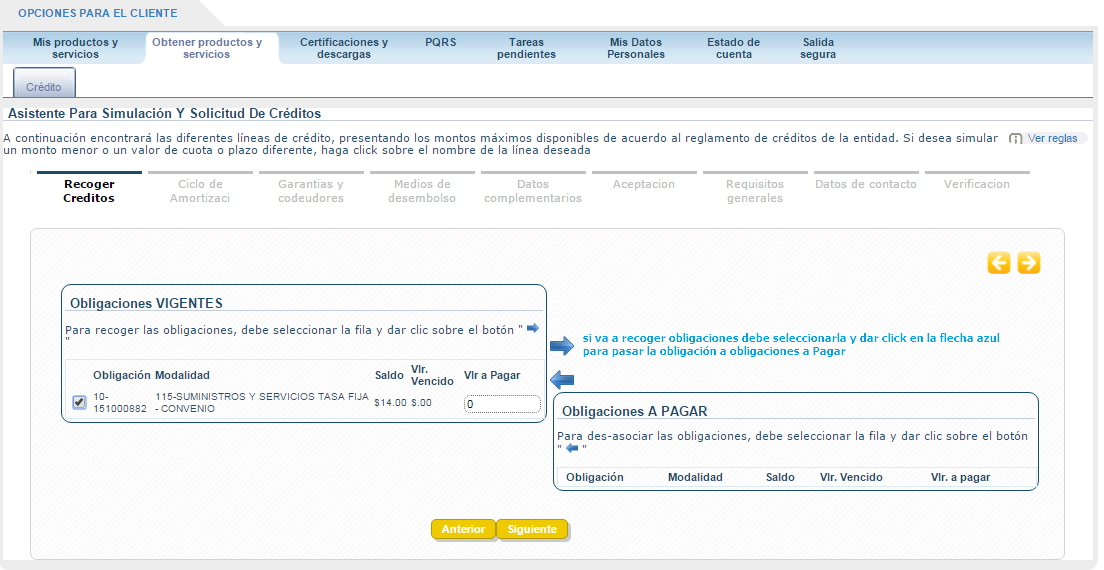The height and width of the screenshot is (570, 1104).
Task: Click the yellow right arrow icon
Action: [x=1029, y=263]
